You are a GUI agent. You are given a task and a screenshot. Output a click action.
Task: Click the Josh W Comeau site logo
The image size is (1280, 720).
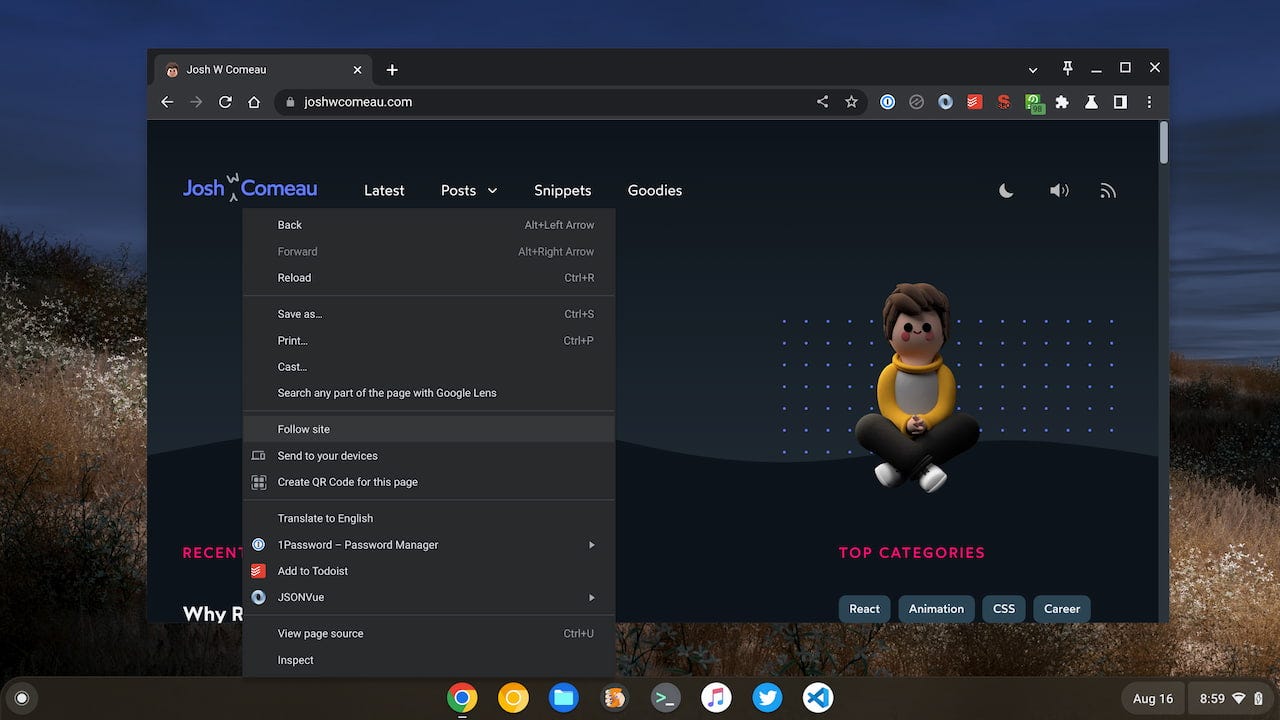point(250,187)
